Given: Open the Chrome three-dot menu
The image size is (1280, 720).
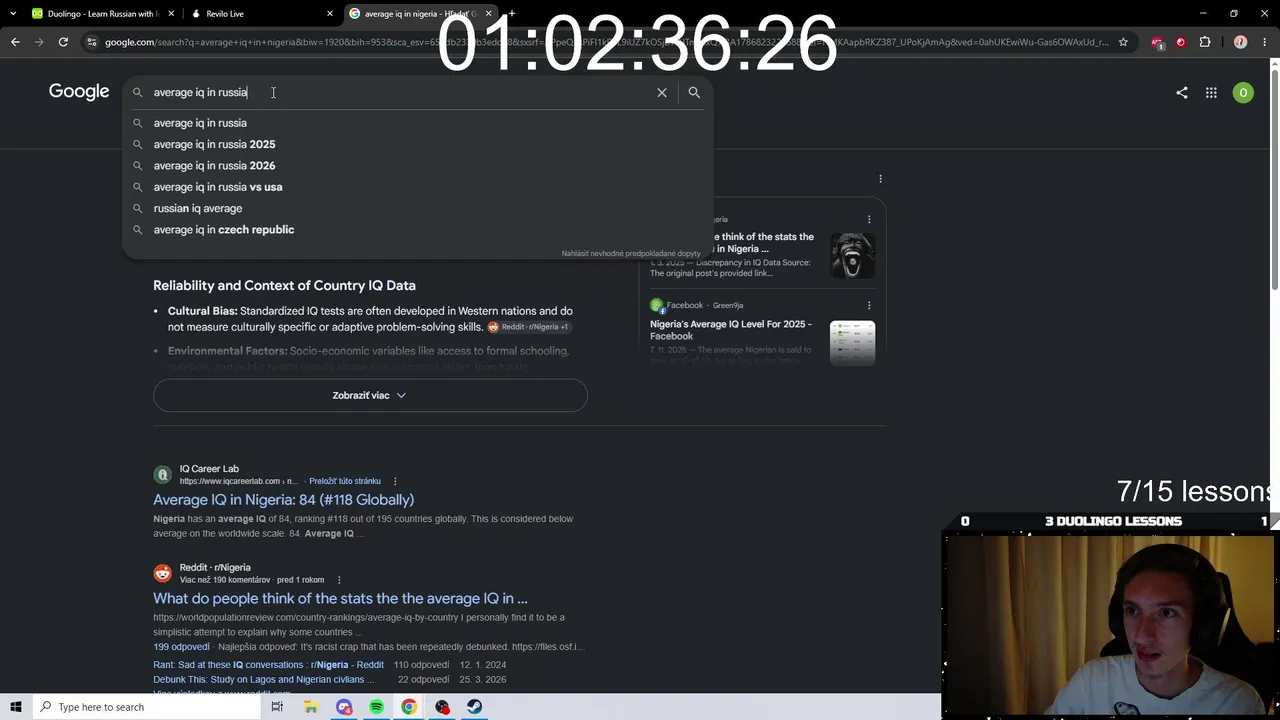Looking at the screenshot, I should (x=1264, y=42).
